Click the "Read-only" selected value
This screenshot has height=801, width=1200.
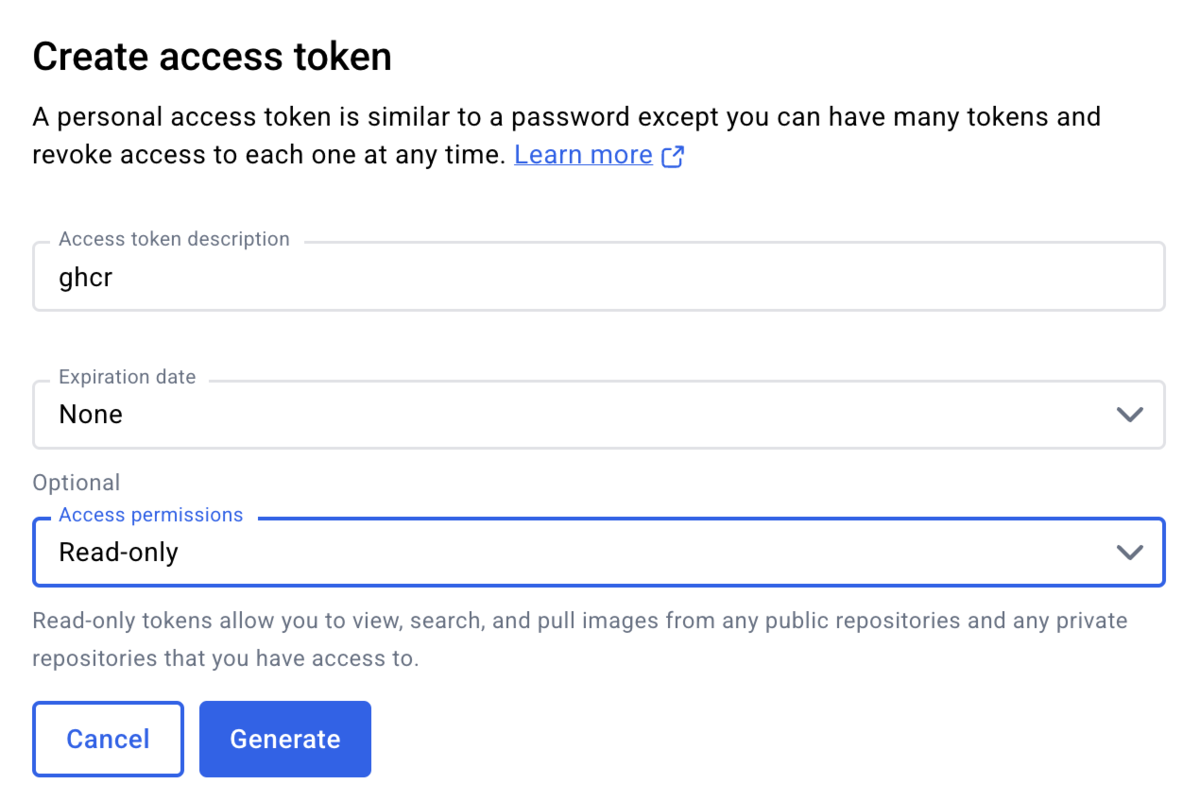click(x=118, y=552)
